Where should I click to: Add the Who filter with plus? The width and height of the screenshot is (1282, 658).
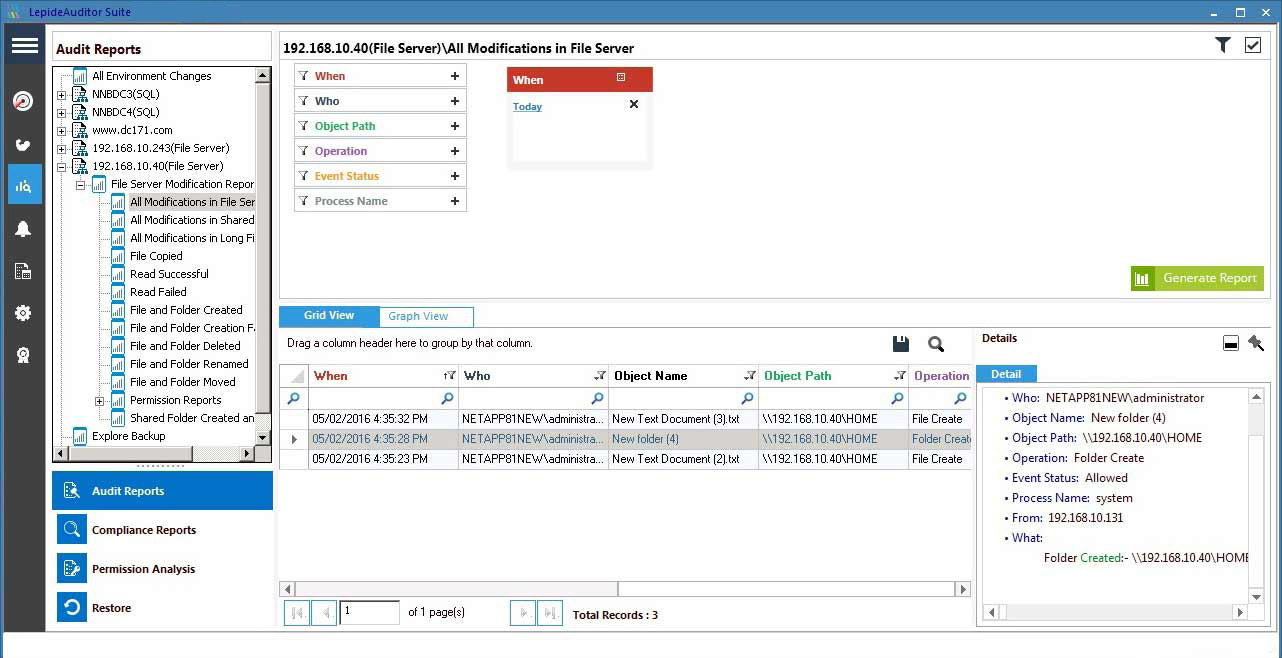coord(455,101)
